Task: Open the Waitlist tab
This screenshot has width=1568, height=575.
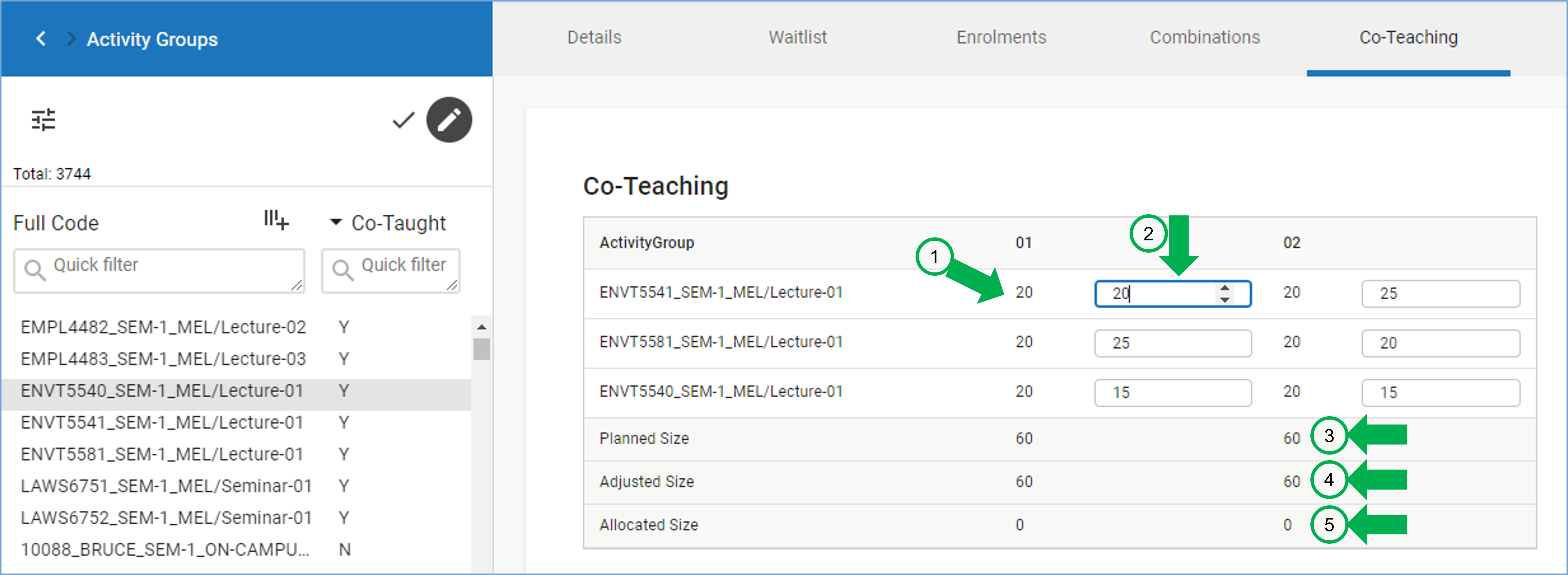Action: click(798, 37)
